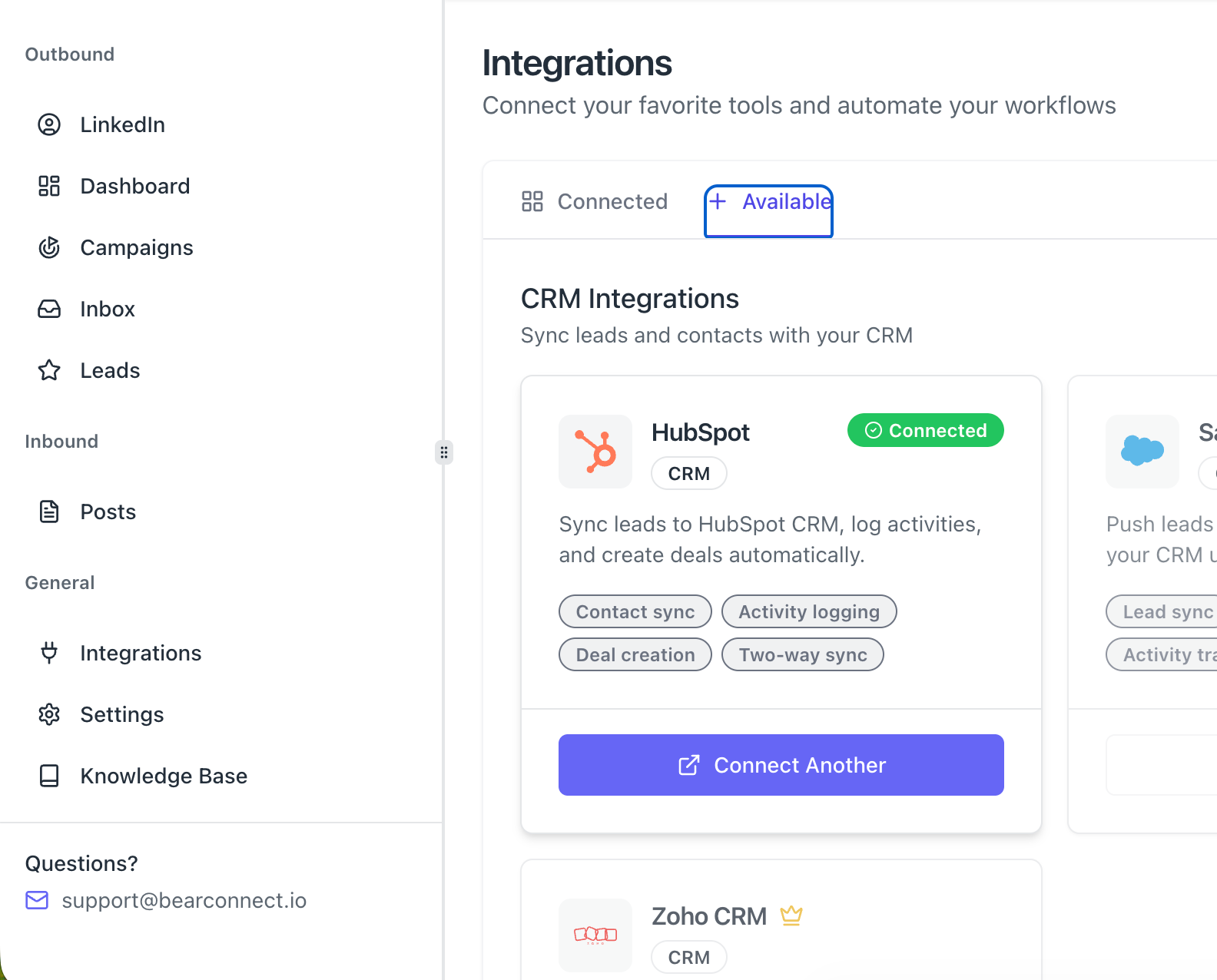Click the Integrations plug icon

[x=49, y=653]
